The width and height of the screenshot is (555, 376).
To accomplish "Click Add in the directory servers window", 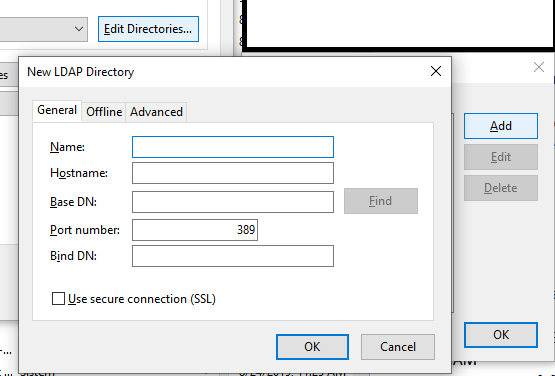I will point(501,126).
